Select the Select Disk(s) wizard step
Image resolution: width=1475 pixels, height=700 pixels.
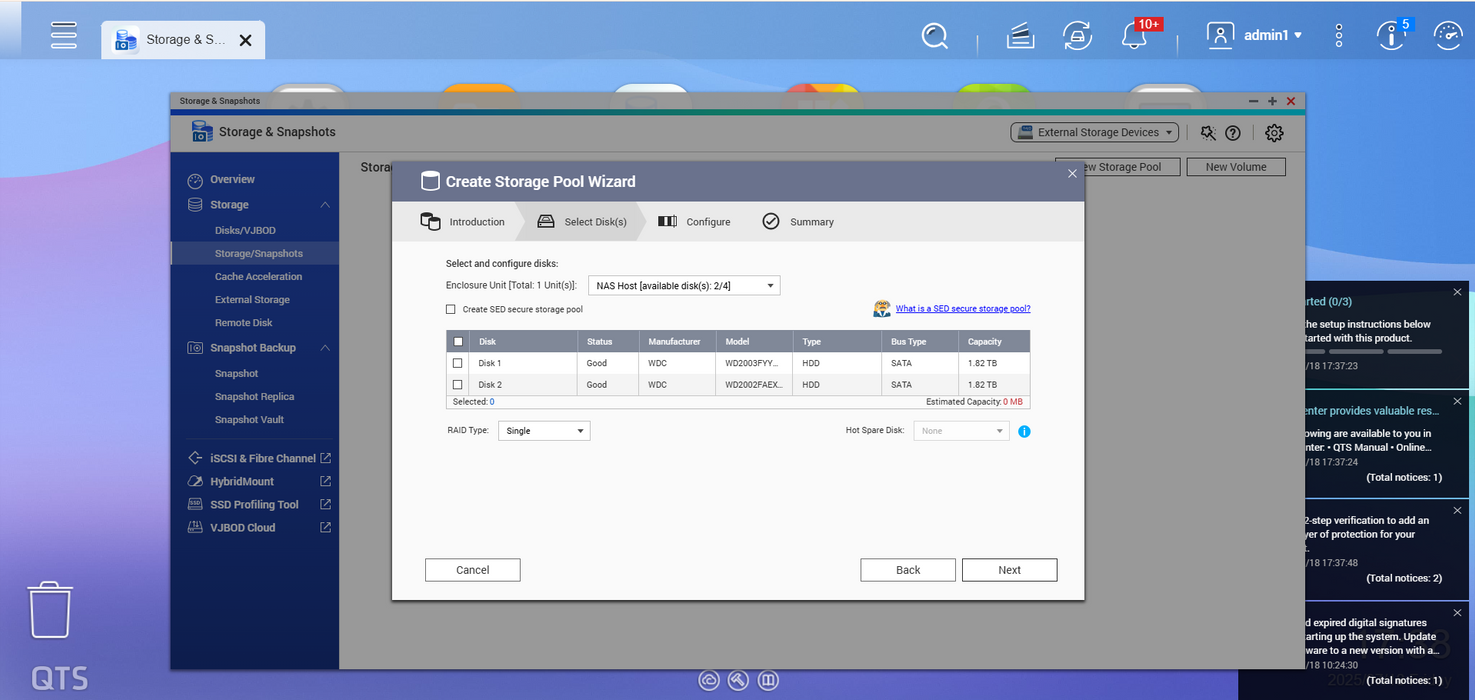click(x=583, y=222)
